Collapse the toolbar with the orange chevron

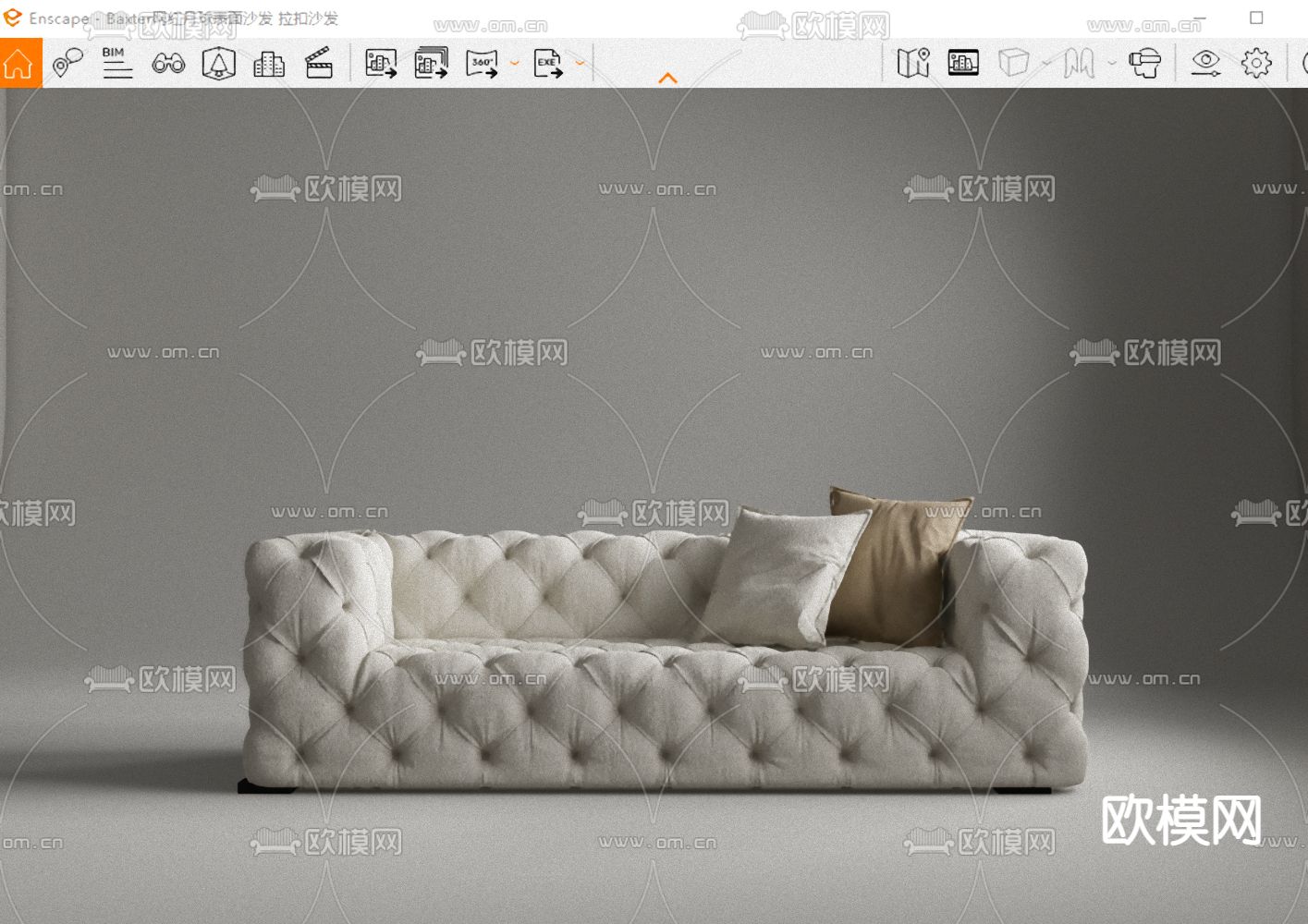(667, 79)
